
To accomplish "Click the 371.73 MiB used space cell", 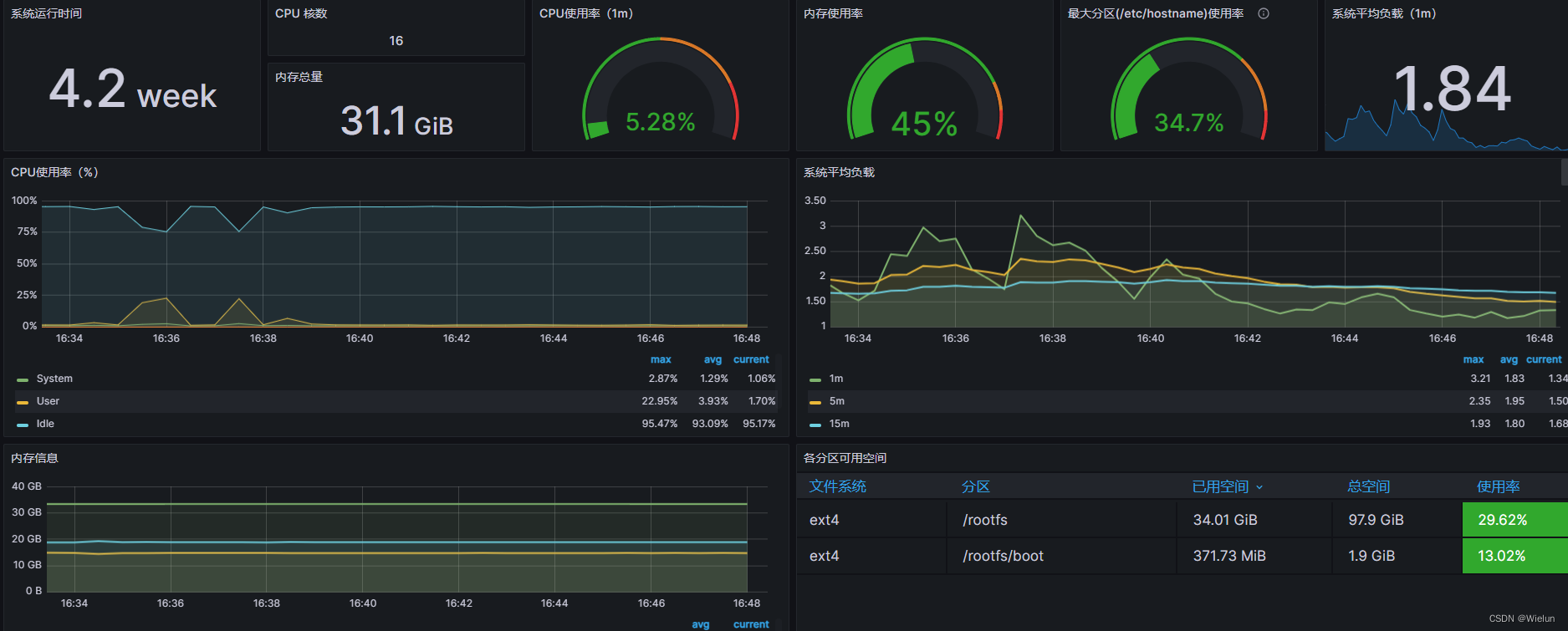I will tap(1254, 556).
